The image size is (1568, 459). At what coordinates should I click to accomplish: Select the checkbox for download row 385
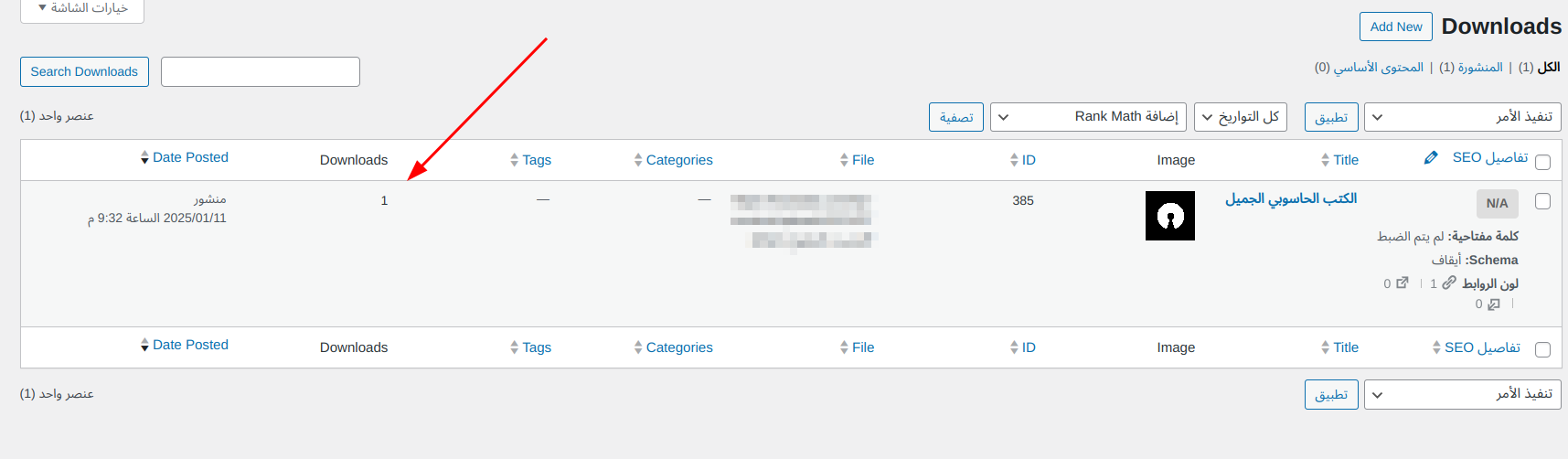(x=1542, y=201)
